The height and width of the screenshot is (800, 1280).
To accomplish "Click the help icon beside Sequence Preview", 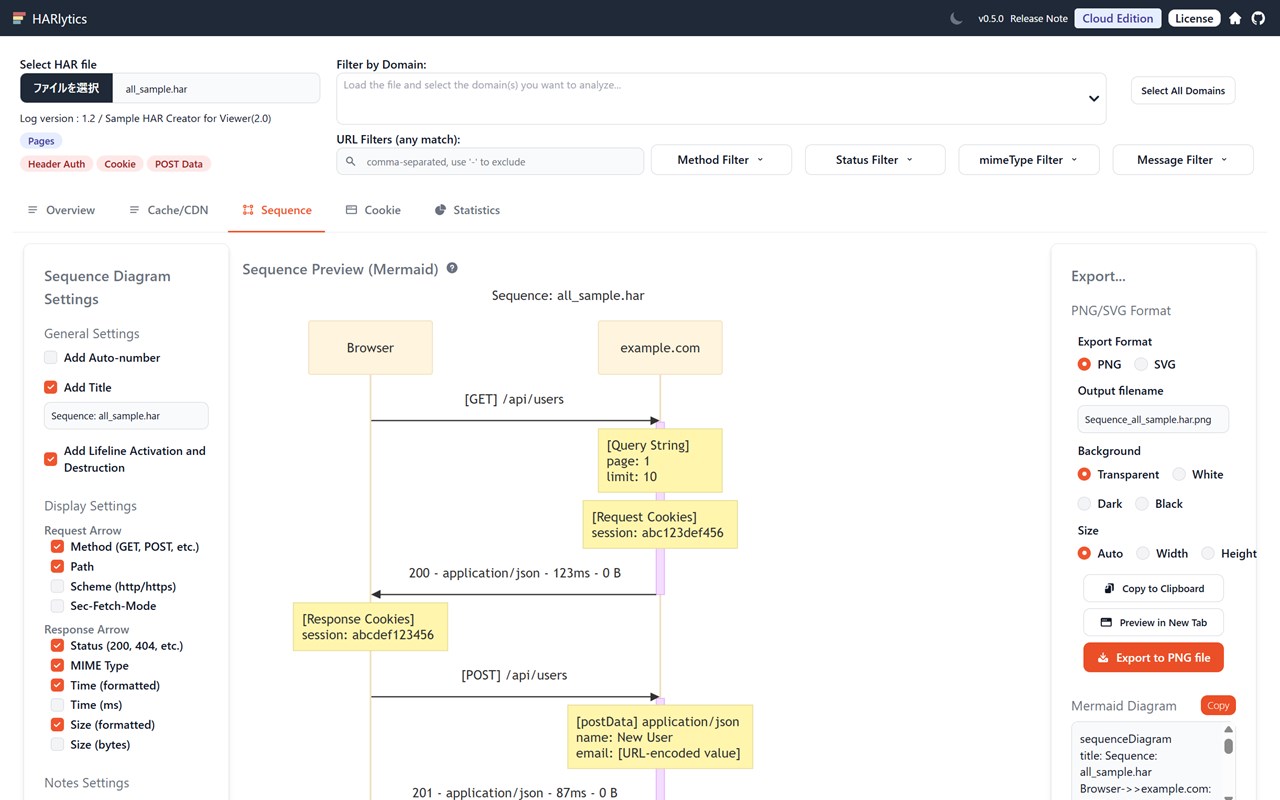I will [452, 268].
